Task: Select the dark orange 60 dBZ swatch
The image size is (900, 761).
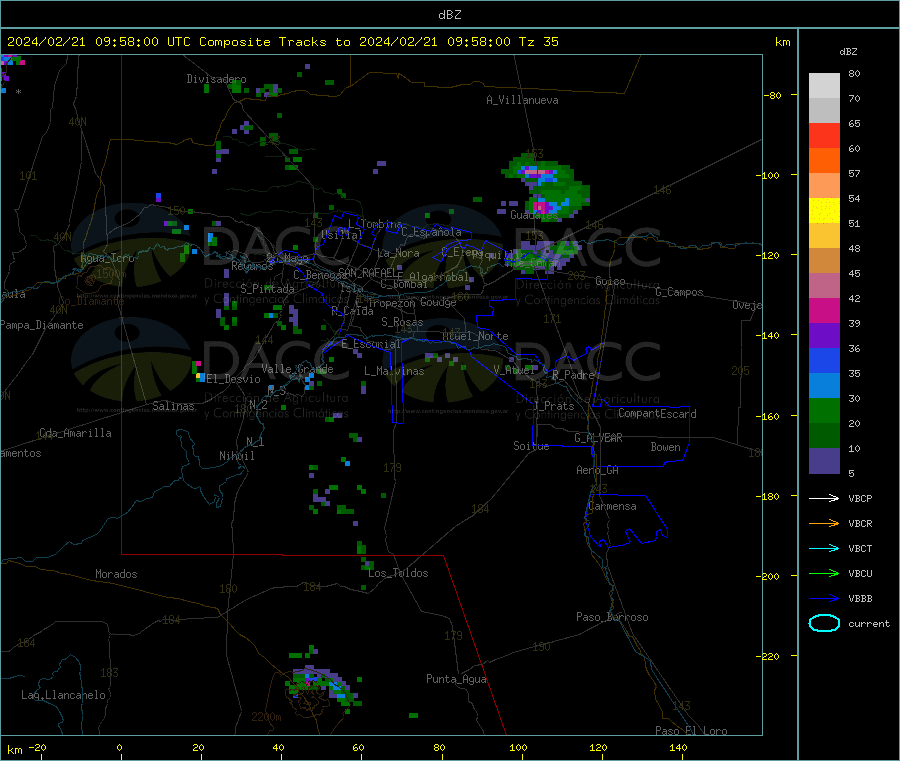Action: click(x=824, y=160)
